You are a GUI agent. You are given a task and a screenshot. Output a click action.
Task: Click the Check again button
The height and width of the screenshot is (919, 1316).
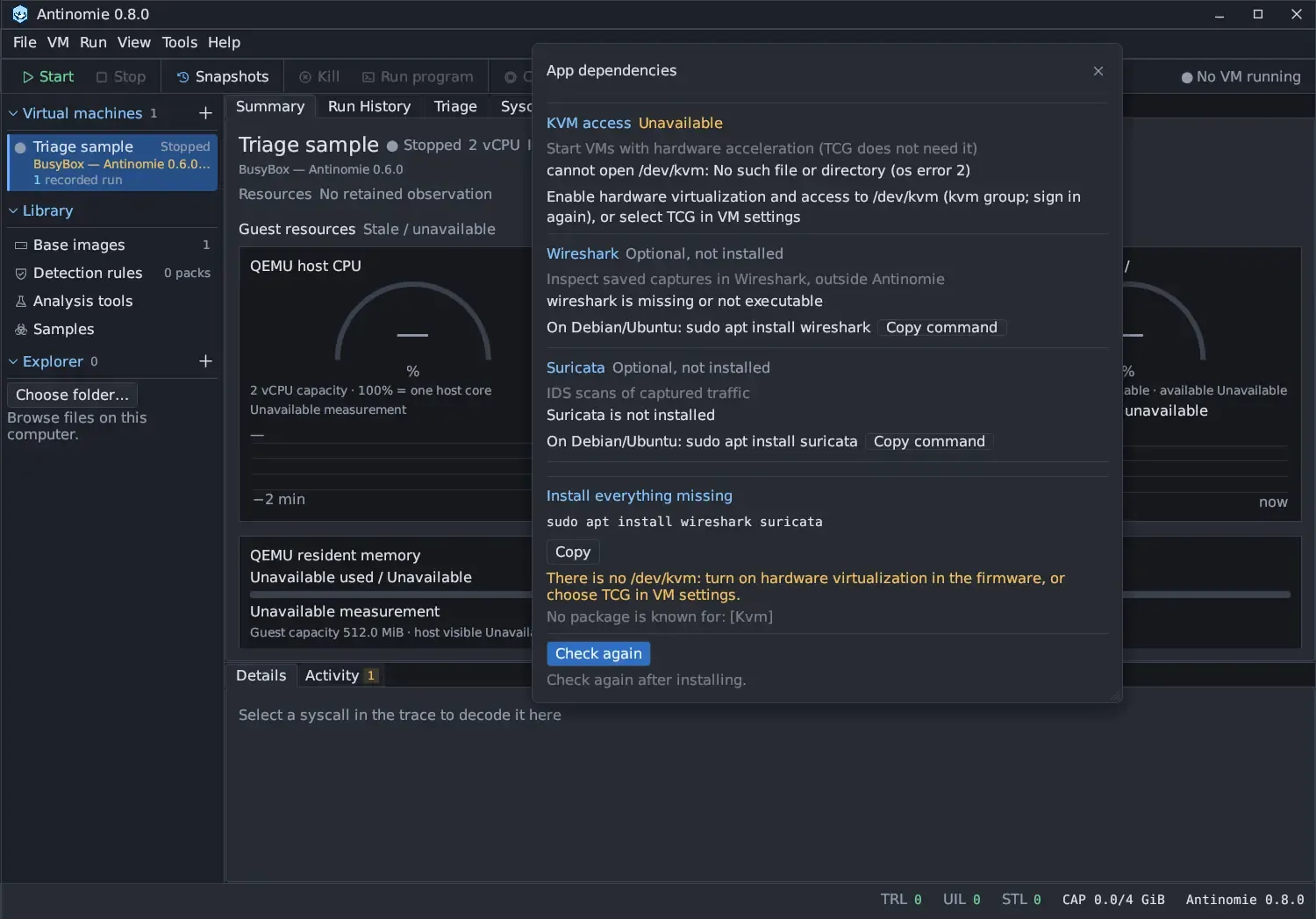point(598,653)
